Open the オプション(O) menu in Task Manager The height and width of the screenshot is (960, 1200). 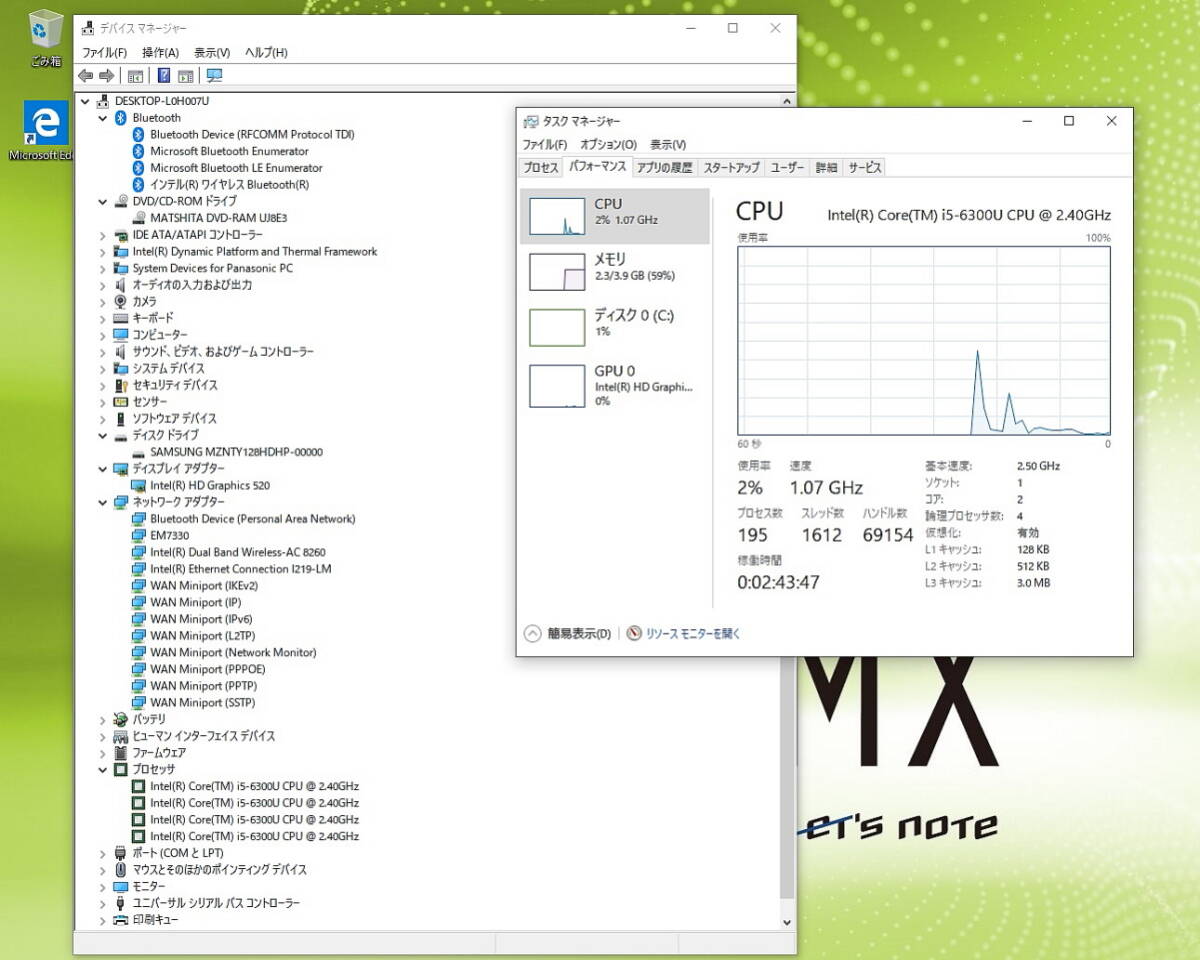click(x=608, y=145)
